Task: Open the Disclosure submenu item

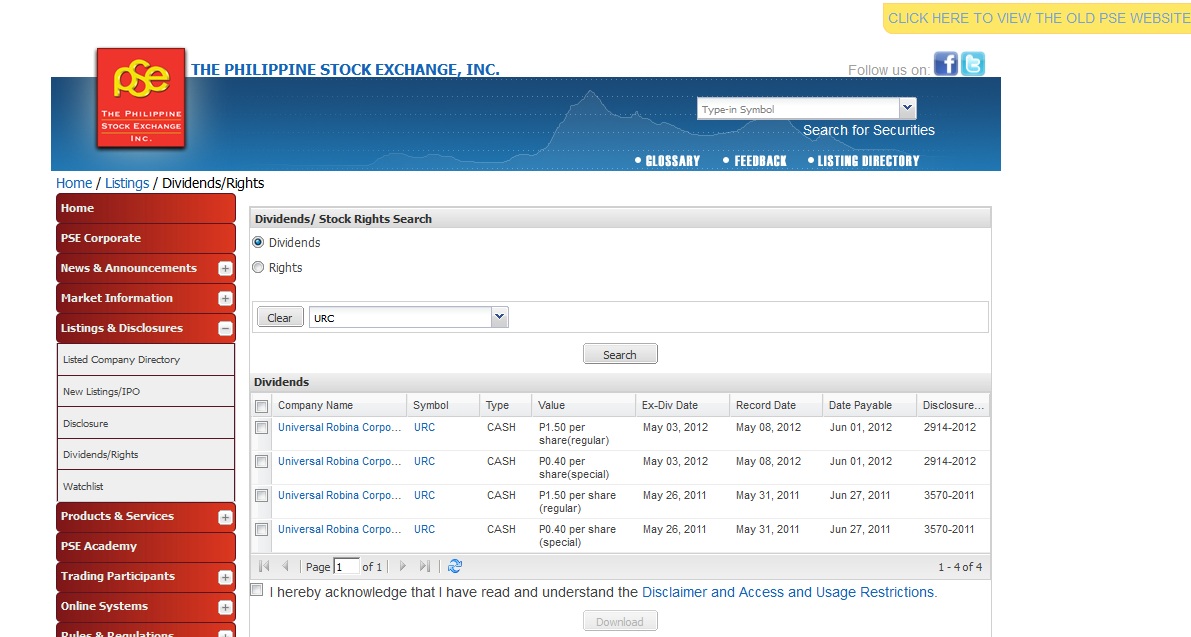Action: (x=146, y=424)
